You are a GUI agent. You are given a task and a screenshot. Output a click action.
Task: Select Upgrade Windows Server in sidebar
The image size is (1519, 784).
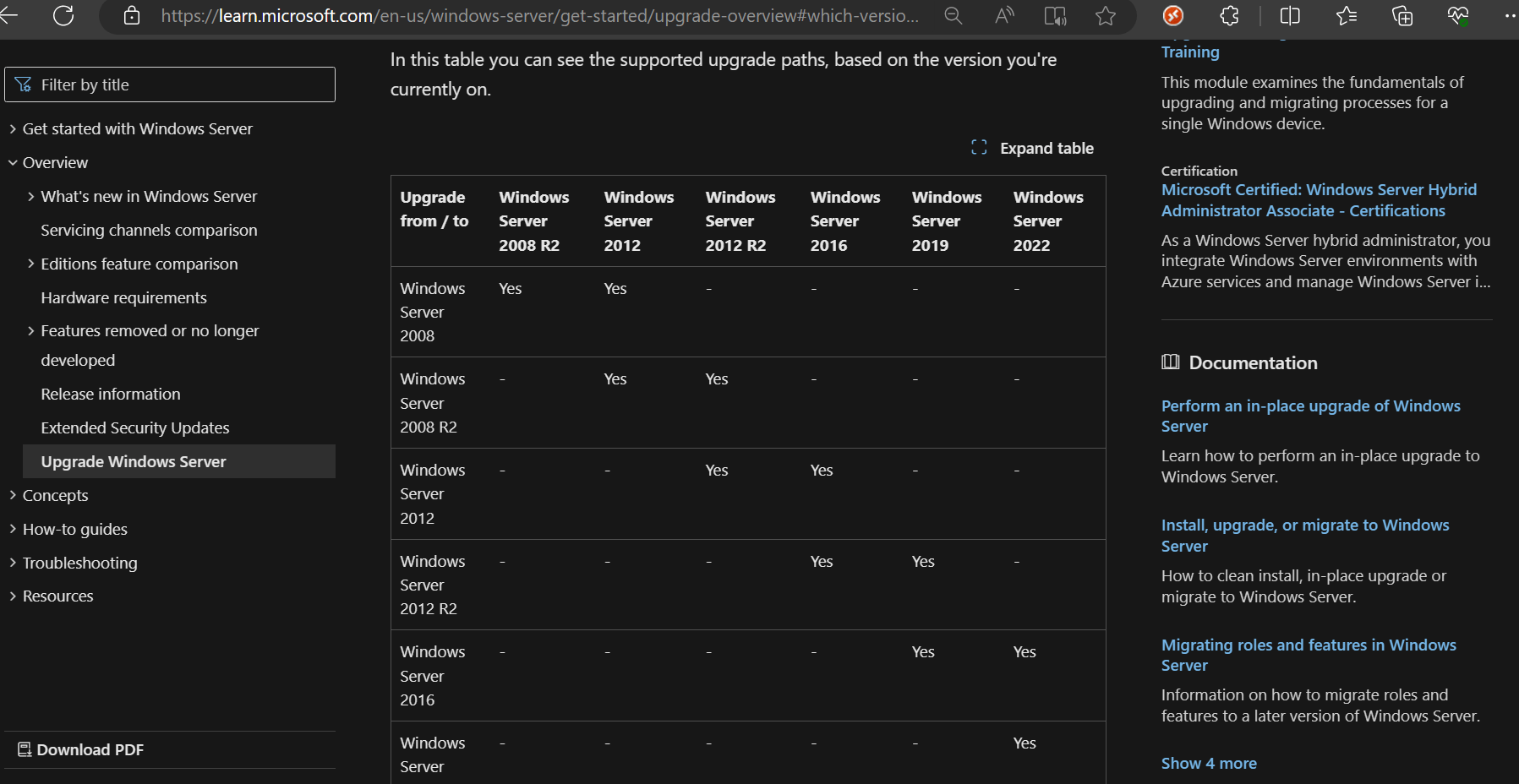pyautogui.click(x=179, y=461)
